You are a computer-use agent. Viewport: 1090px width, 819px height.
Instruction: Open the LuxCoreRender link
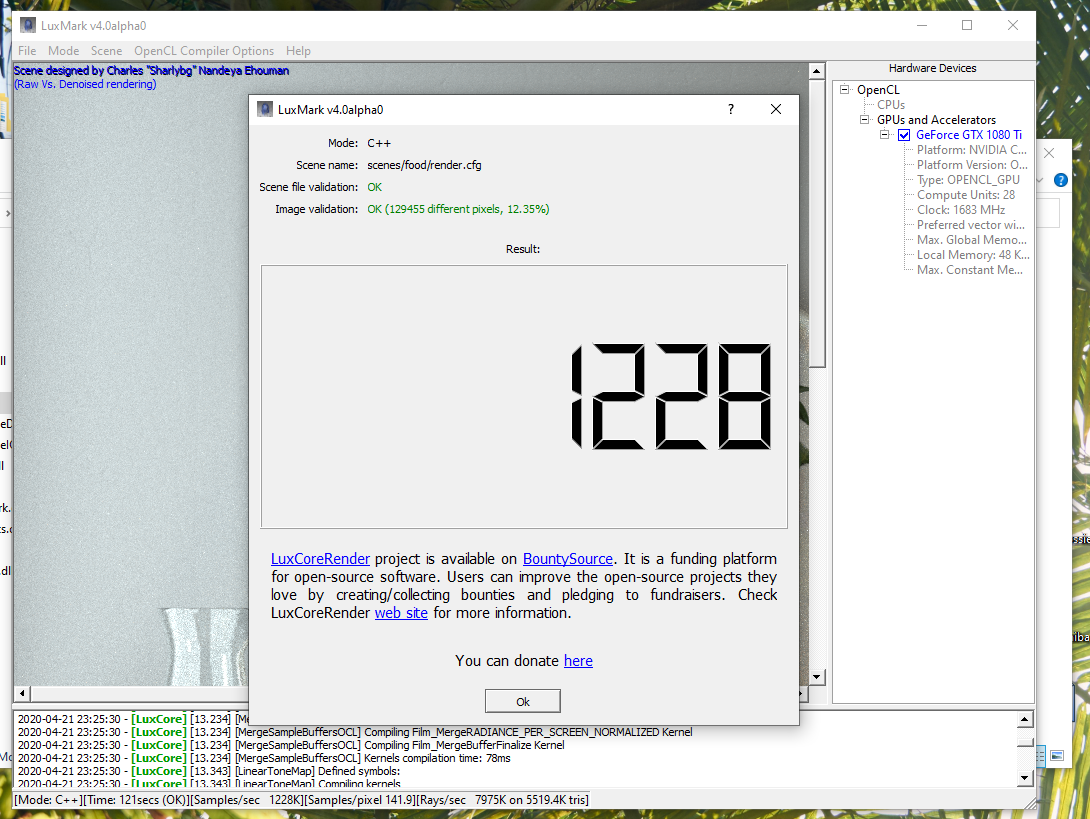[x=320, y=559]
